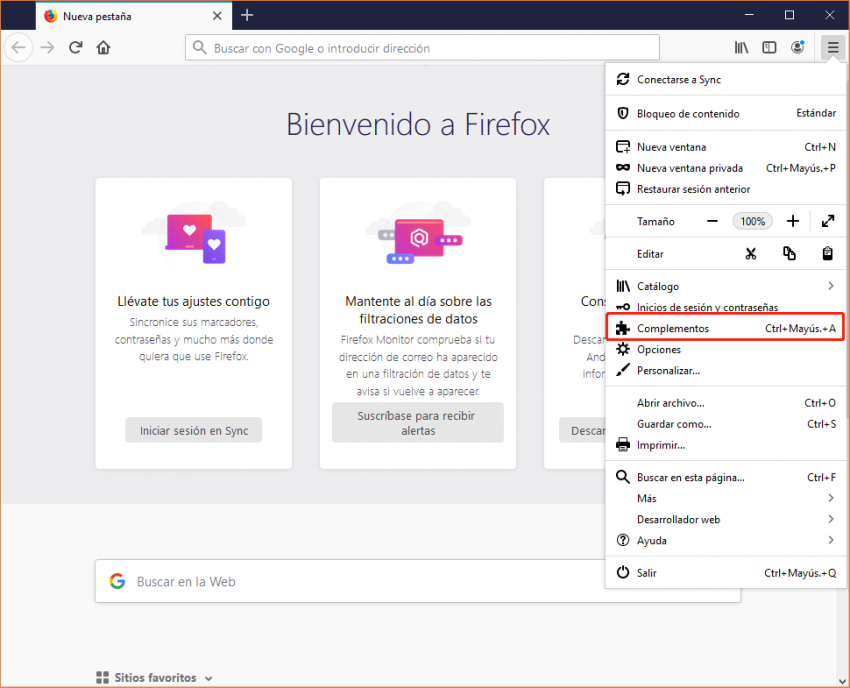The image size is (850, 688).
Task: Reset zoom by clicking 100%
Action: pyautogui.click(x=753, y=221)
